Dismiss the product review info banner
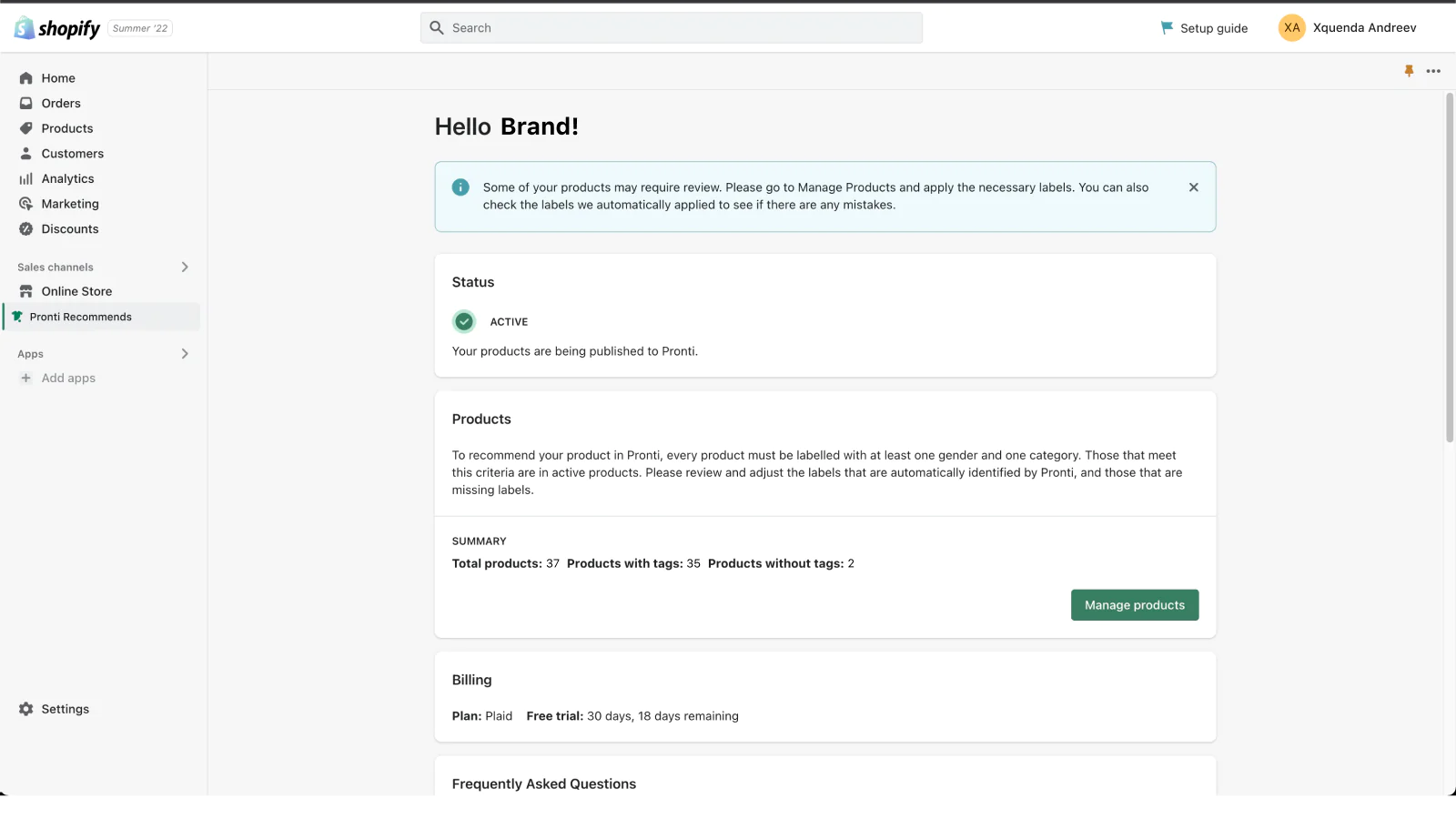Viewport: 1456px width, 819px height. 1193,187
